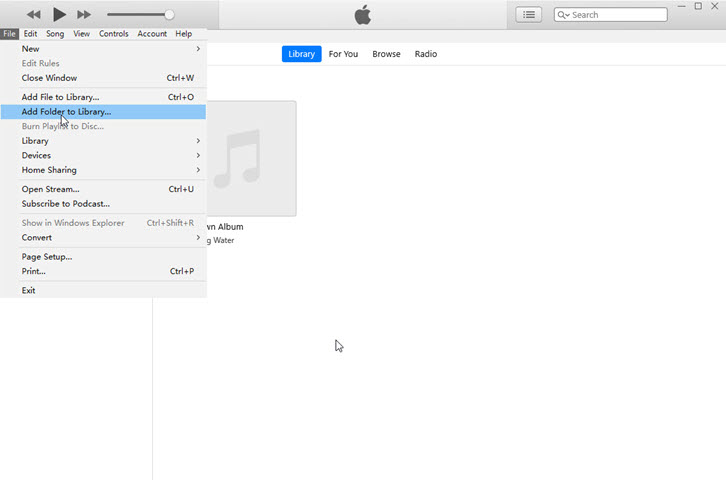The image size is (726, 480).
Task: Select Add Folder to Library...
Action: point(103,112)
